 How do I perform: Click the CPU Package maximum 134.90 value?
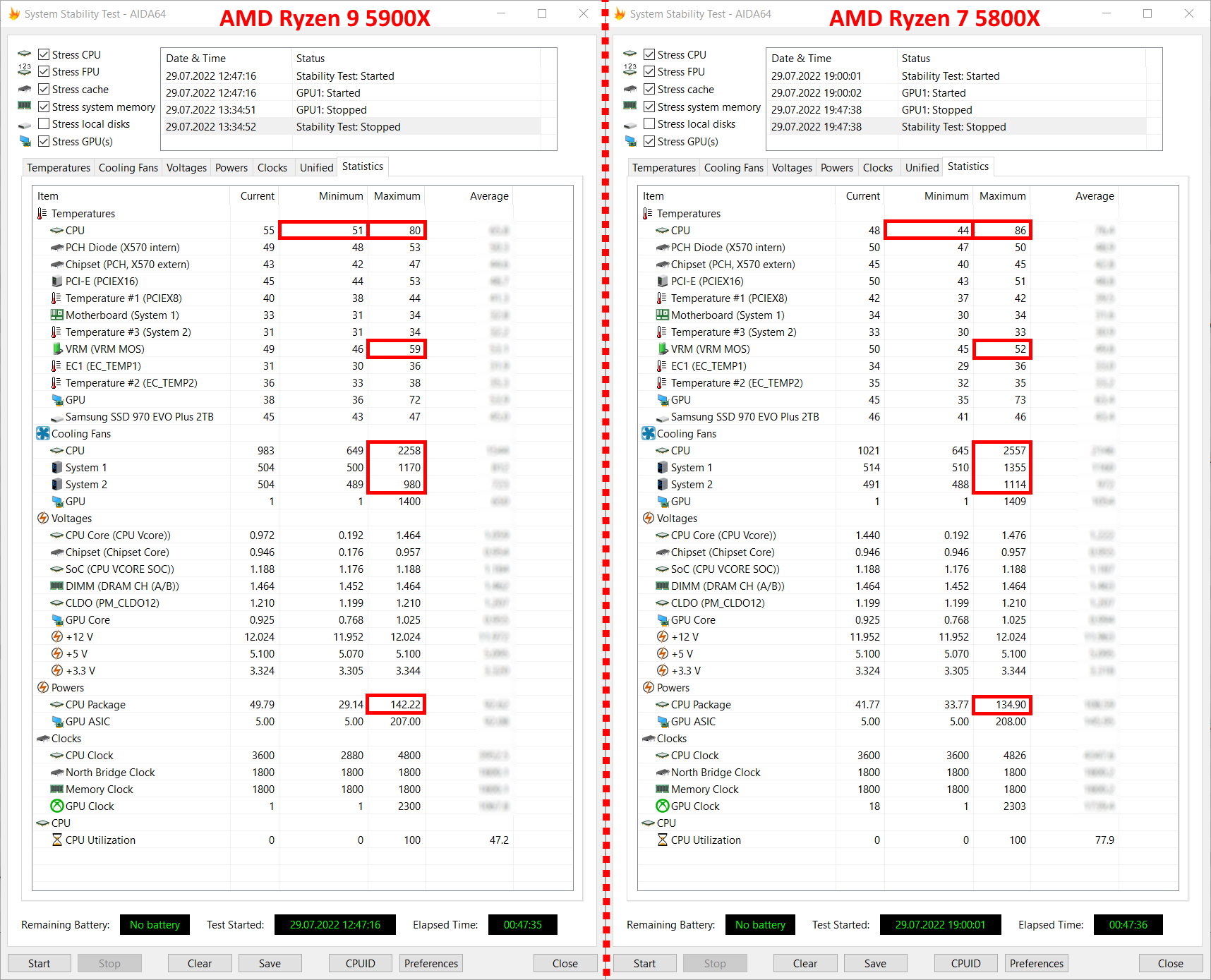tap(1011, 704)
